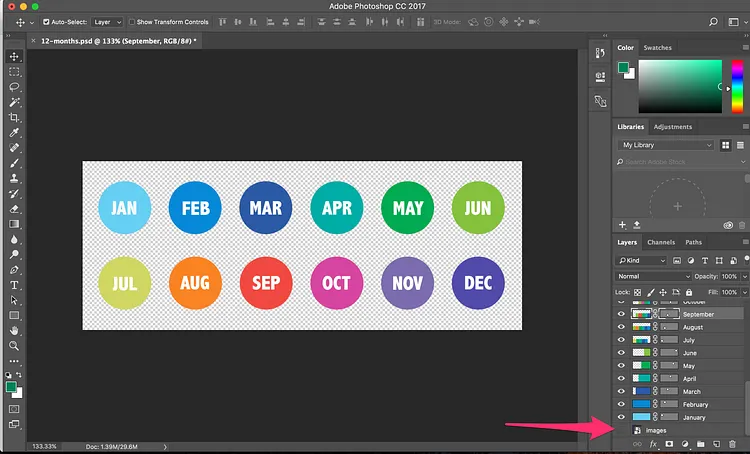Switch to the Adjustments tab
The width and height of the screenshot is (750, 454).
(673, 127)
